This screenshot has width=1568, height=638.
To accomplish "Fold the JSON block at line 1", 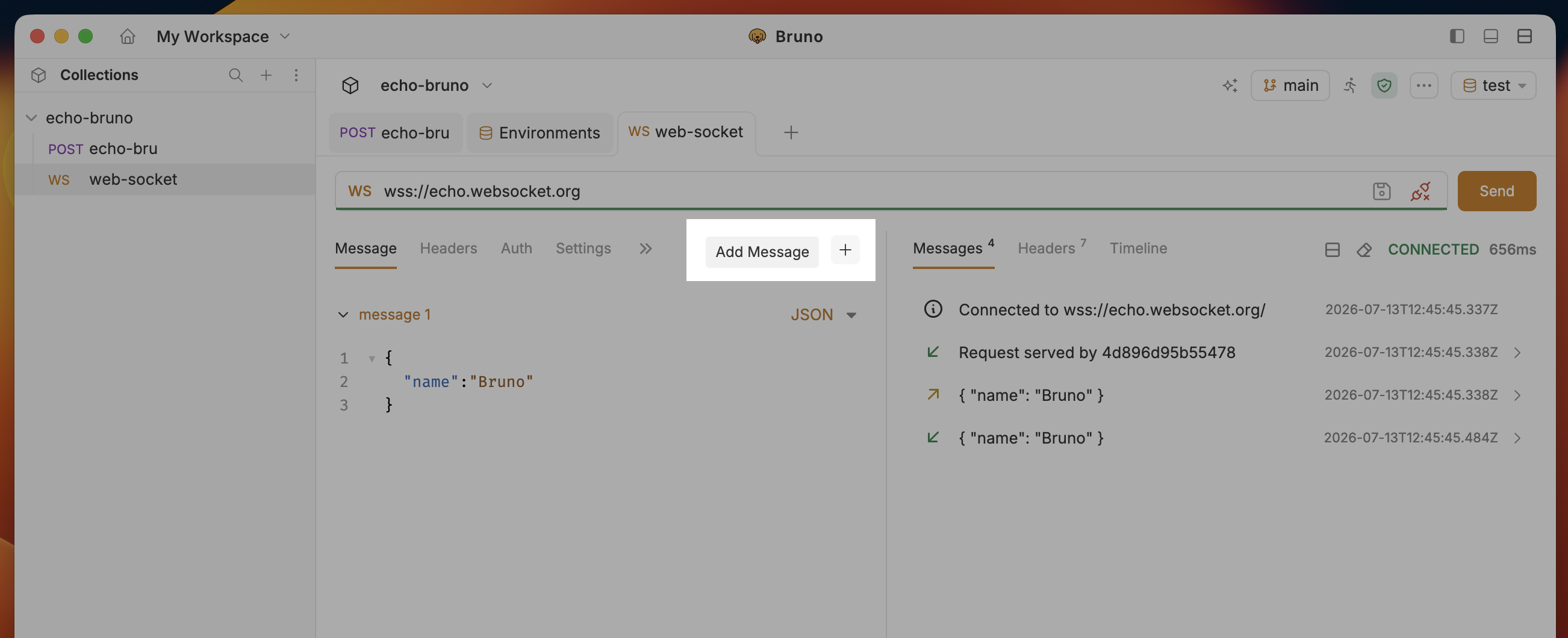I will point(372,358).
